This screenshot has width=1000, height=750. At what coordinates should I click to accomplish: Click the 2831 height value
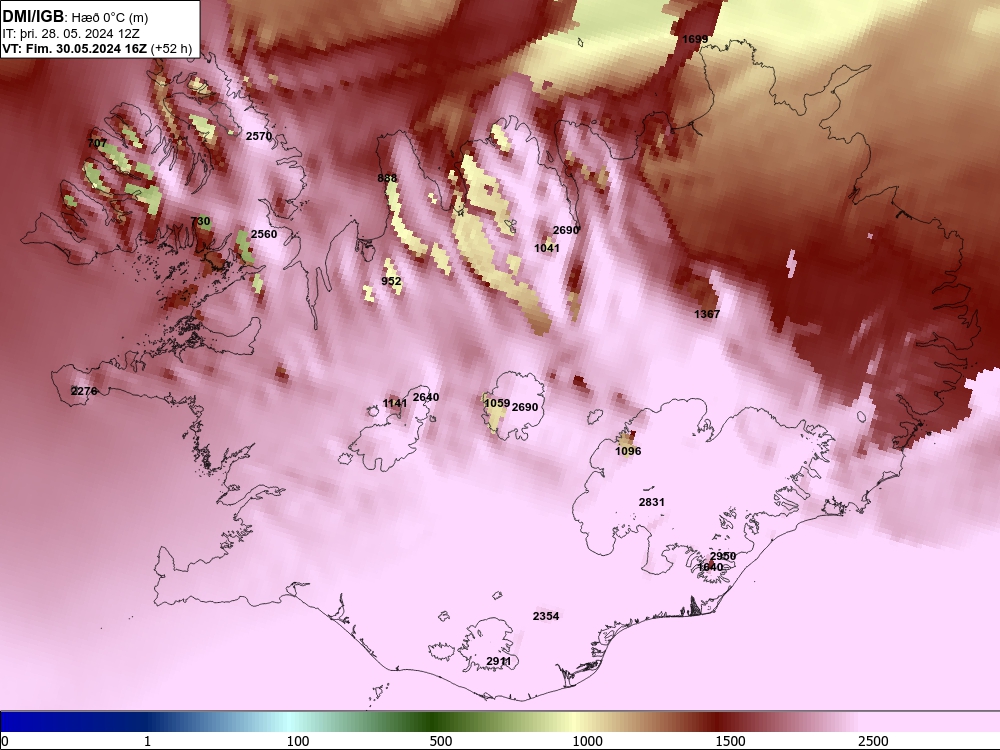652,502
